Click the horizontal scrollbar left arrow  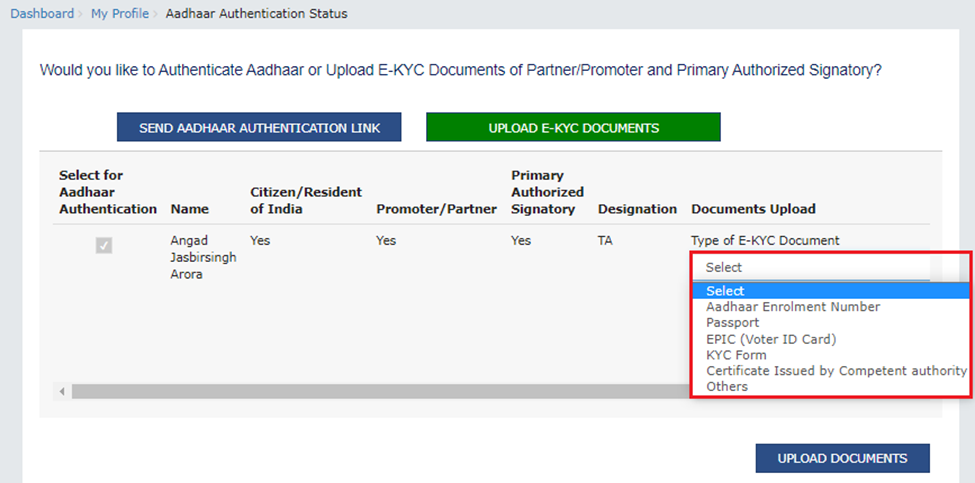(62, 392)
